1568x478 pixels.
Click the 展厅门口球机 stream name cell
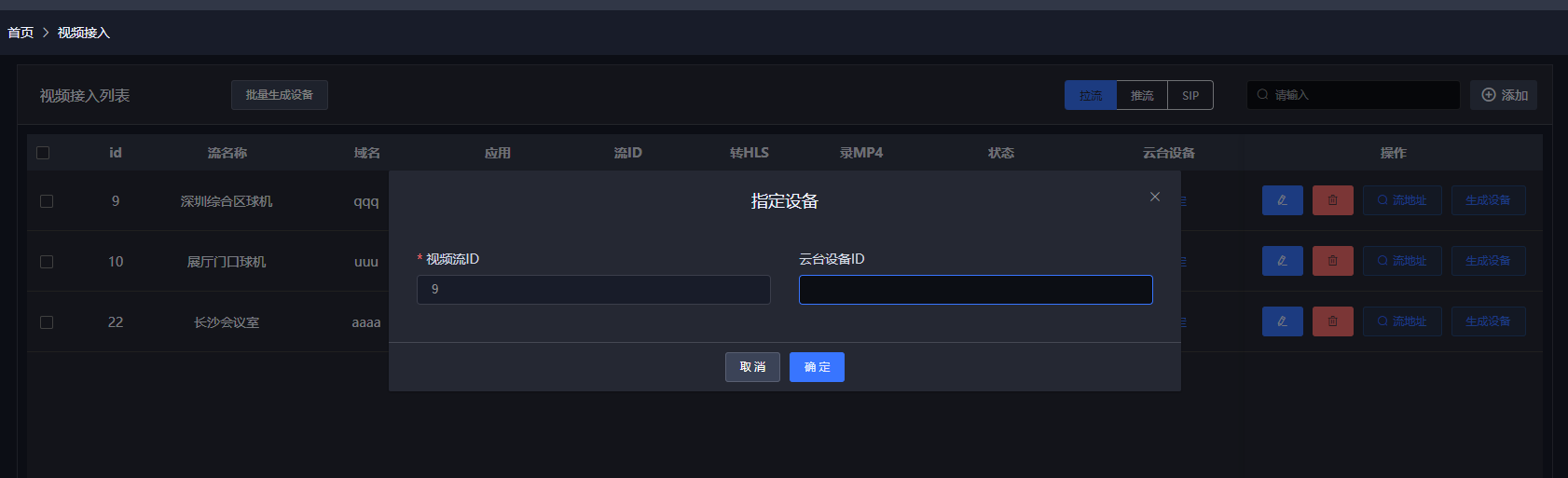point(227,262)
